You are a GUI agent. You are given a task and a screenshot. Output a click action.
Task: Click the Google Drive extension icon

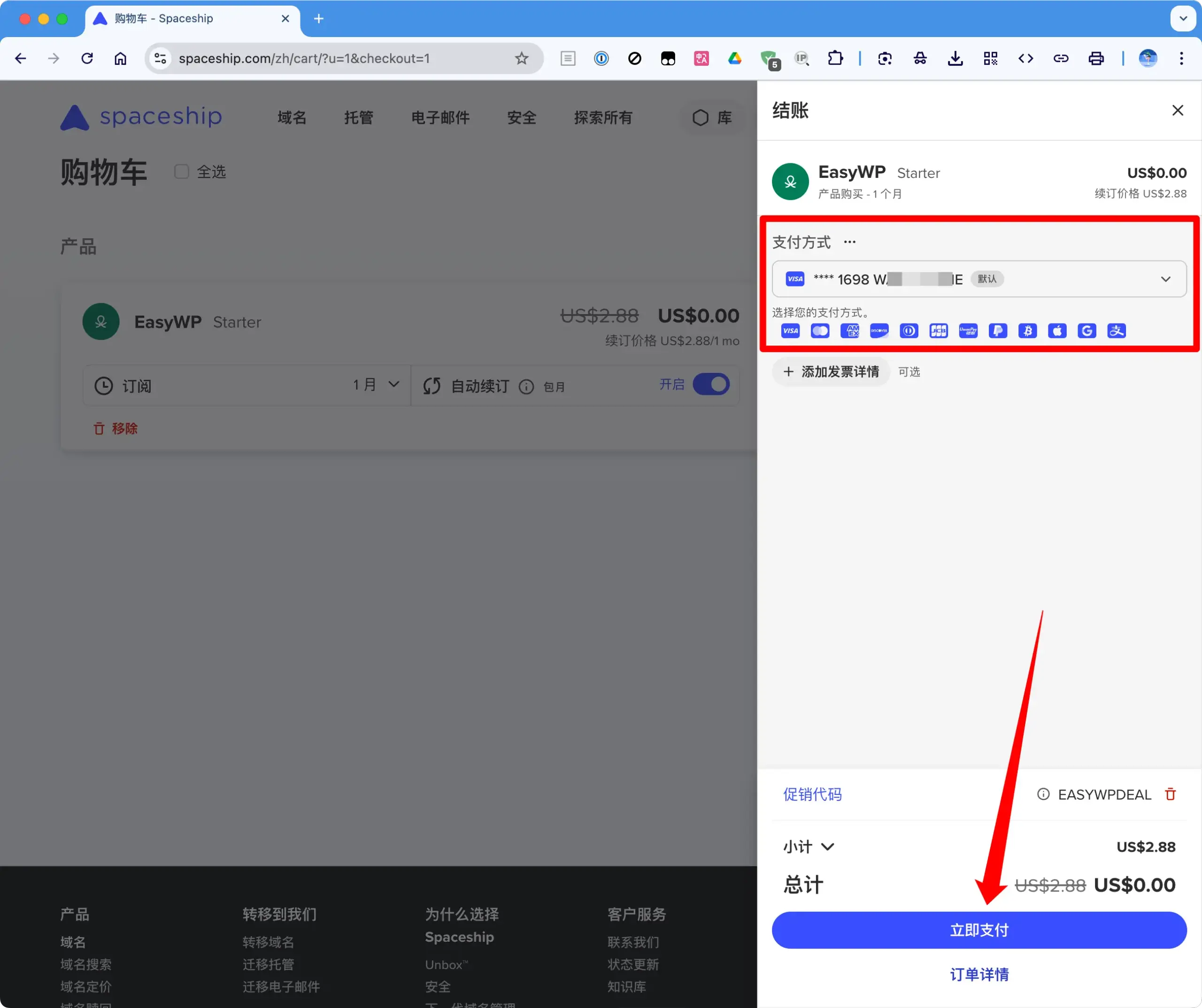pyautogui.click(x=735, y=58)
